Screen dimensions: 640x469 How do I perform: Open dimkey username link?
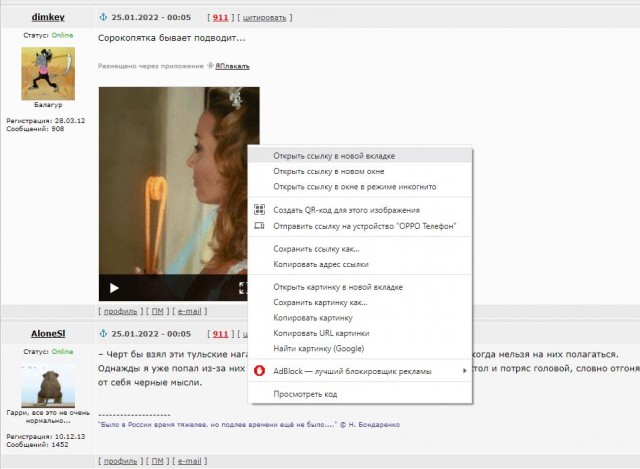pyautogui.click(x=48, y=17)
